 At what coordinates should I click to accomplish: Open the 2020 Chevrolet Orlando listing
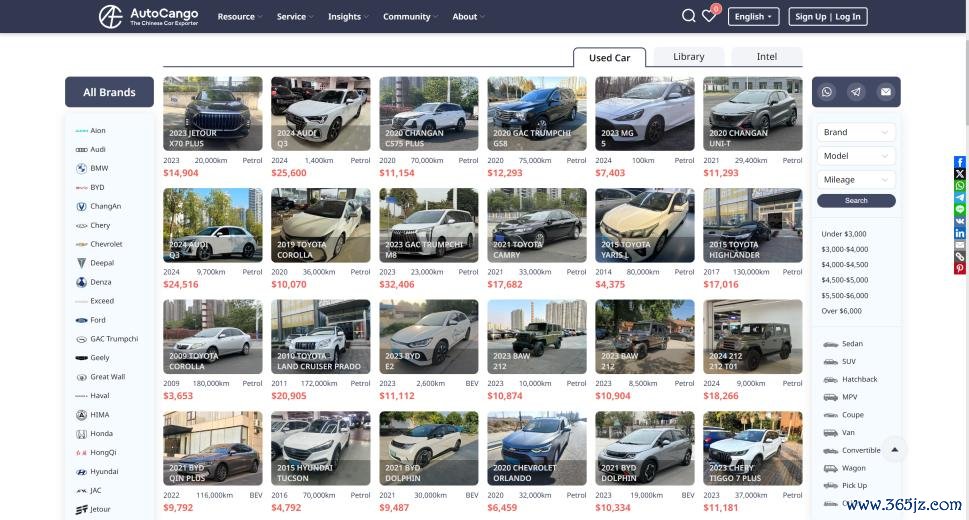(x=537, y=448)
